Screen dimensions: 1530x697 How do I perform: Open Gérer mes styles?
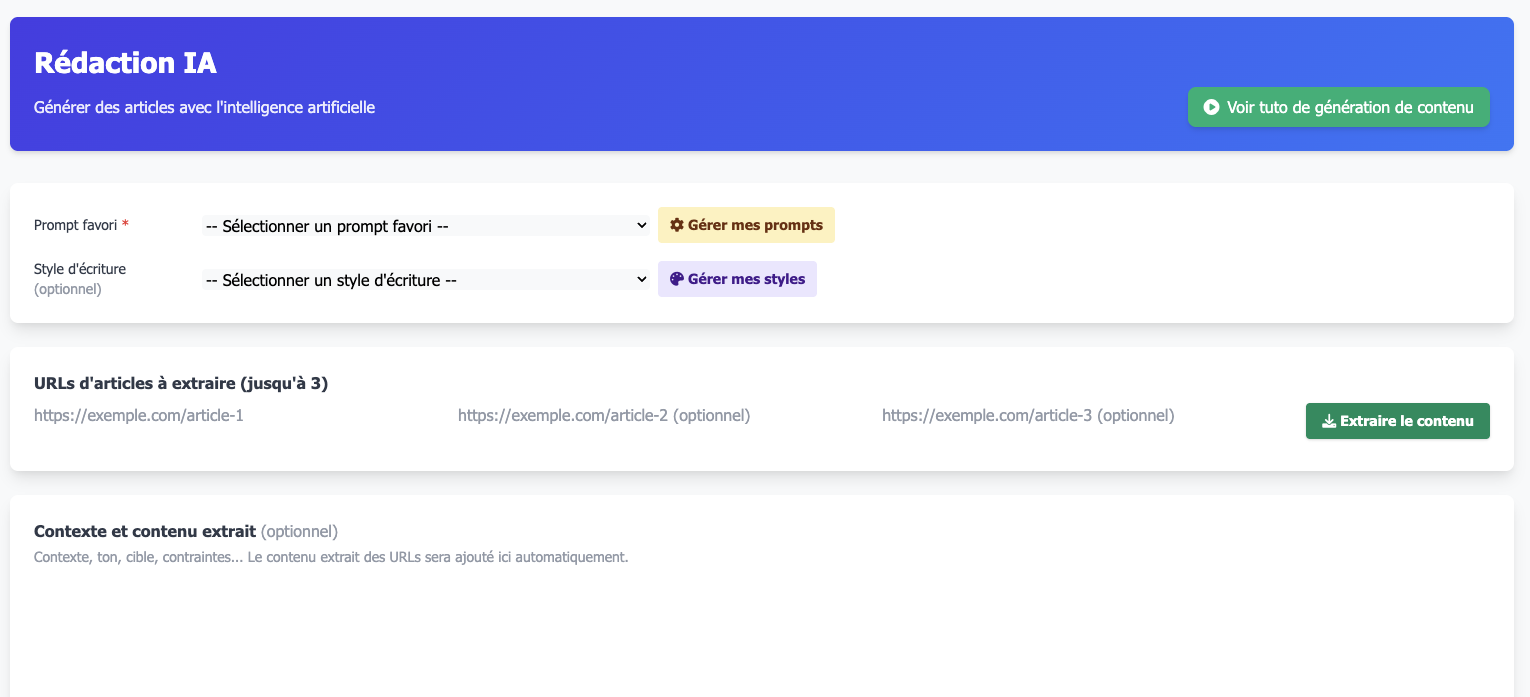pyautogui.click(x=737, y=278)
